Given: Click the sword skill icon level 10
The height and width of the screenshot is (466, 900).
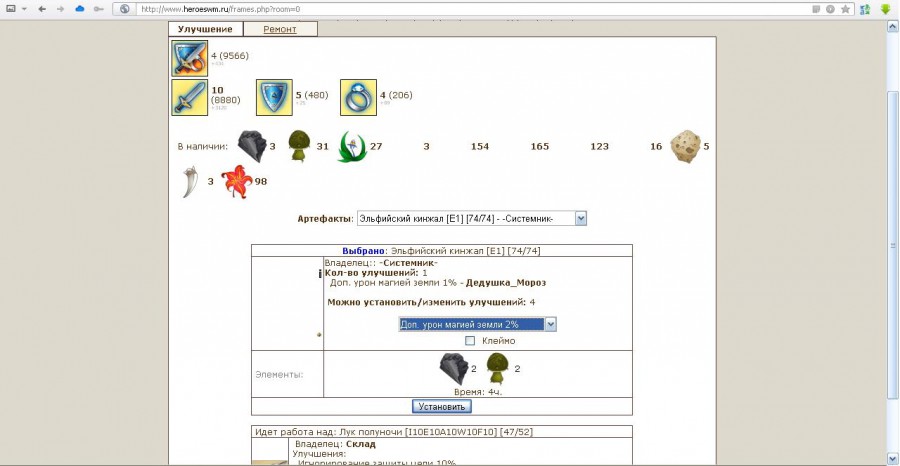Looking at the screenshot, I should 189,98.
